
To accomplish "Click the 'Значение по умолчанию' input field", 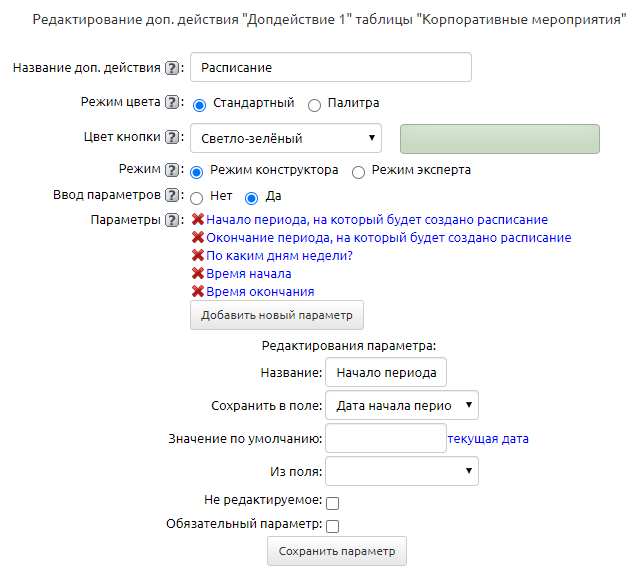I will click(386, 438).
